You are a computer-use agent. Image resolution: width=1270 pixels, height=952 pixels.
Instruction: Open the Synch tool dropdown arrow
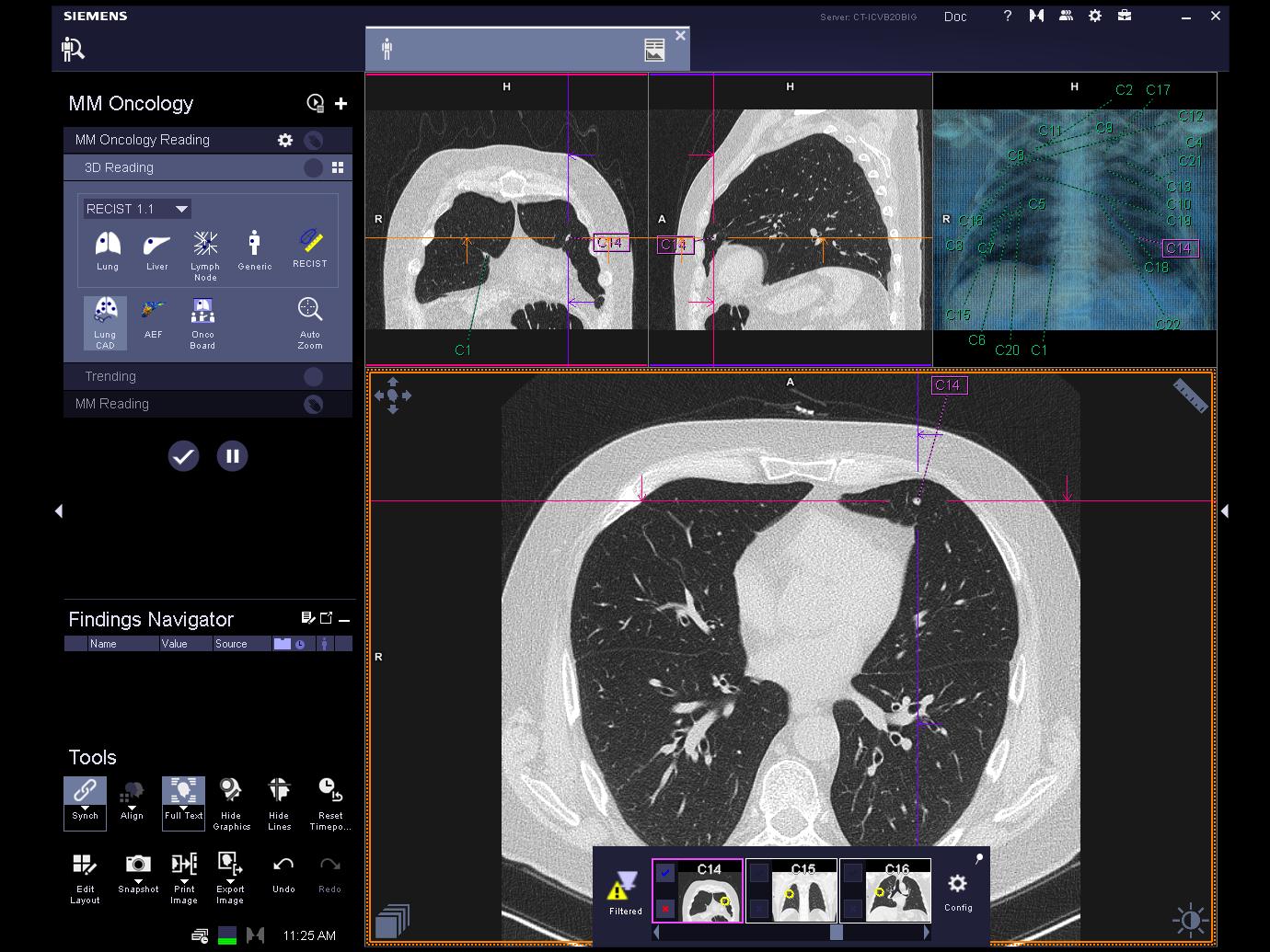pyautogui.click(x=85, y=807)
